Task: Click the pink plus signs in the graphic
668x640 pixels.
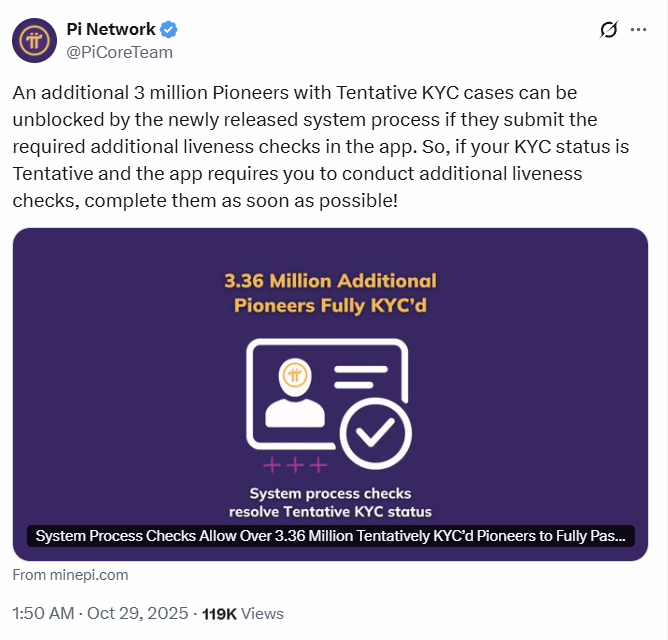Action: [294, 465]
